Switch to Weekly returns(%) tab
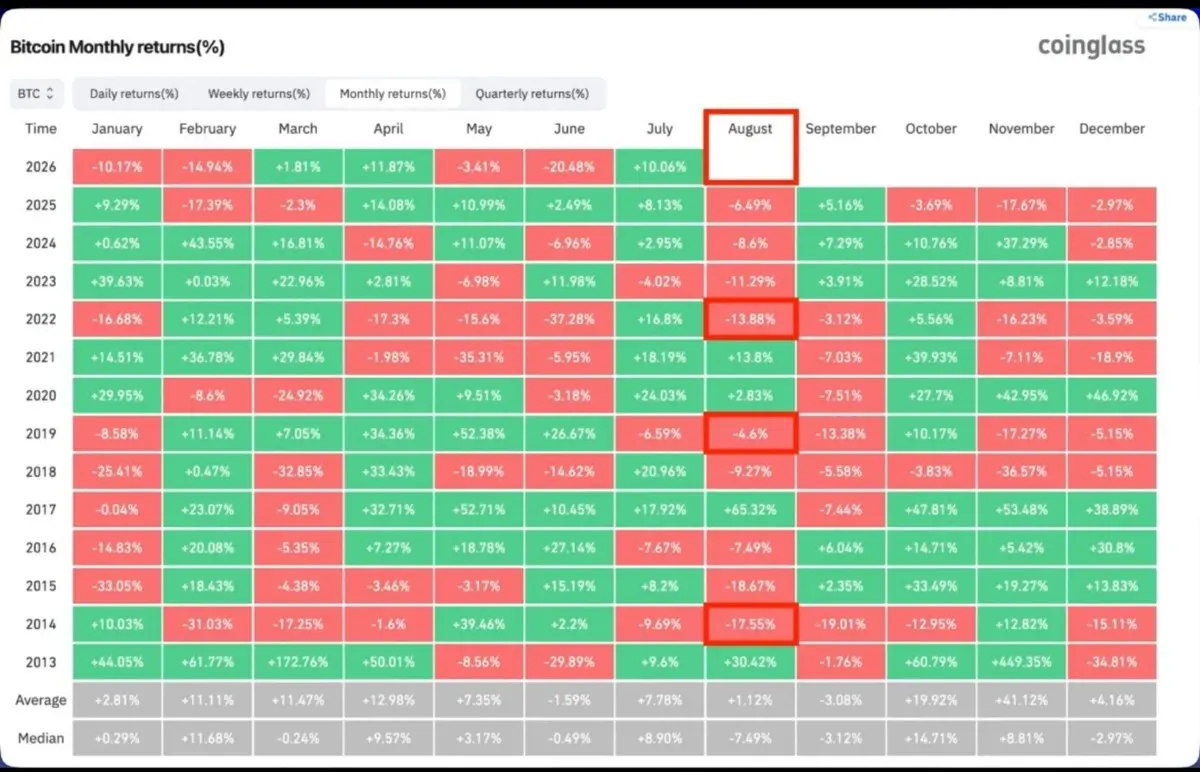1200x772 pixels. pos(259,94)
